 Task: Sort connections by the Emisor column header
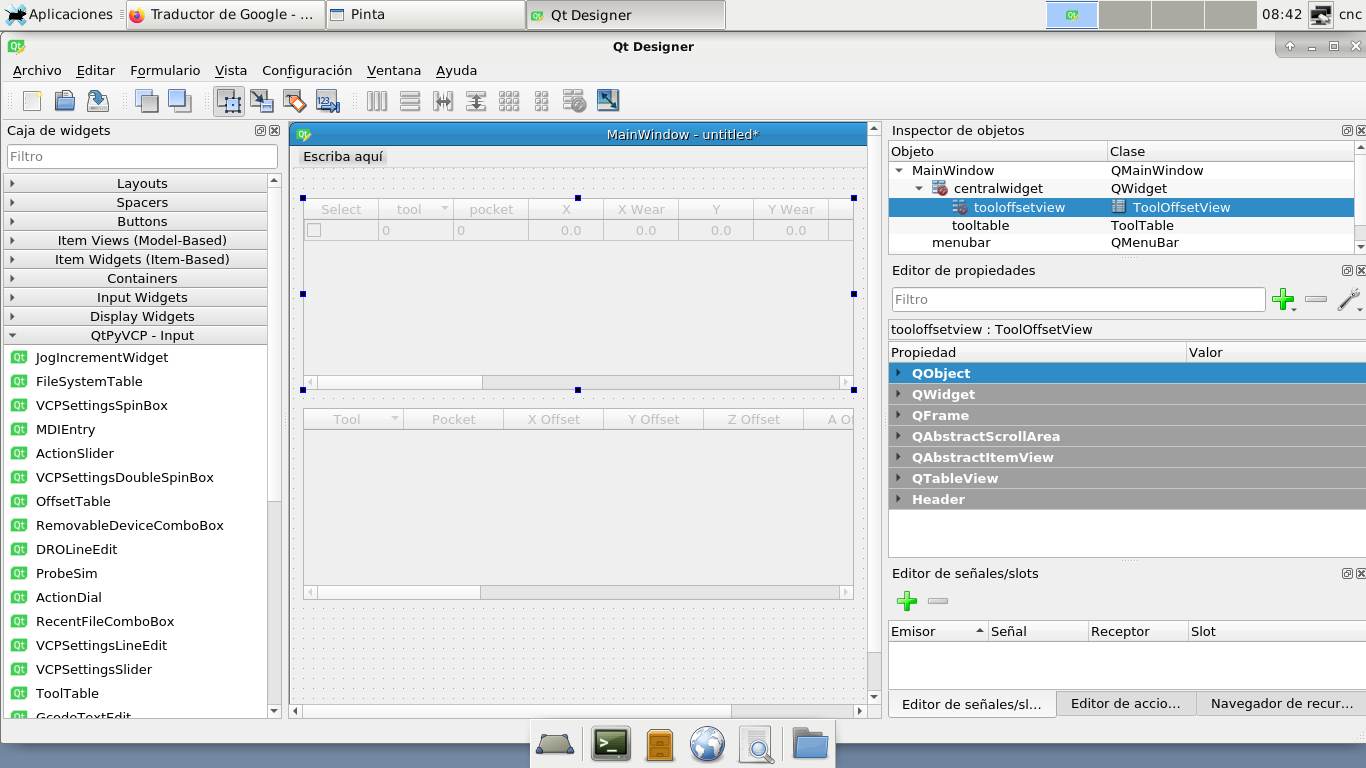(x=938, y=631)
